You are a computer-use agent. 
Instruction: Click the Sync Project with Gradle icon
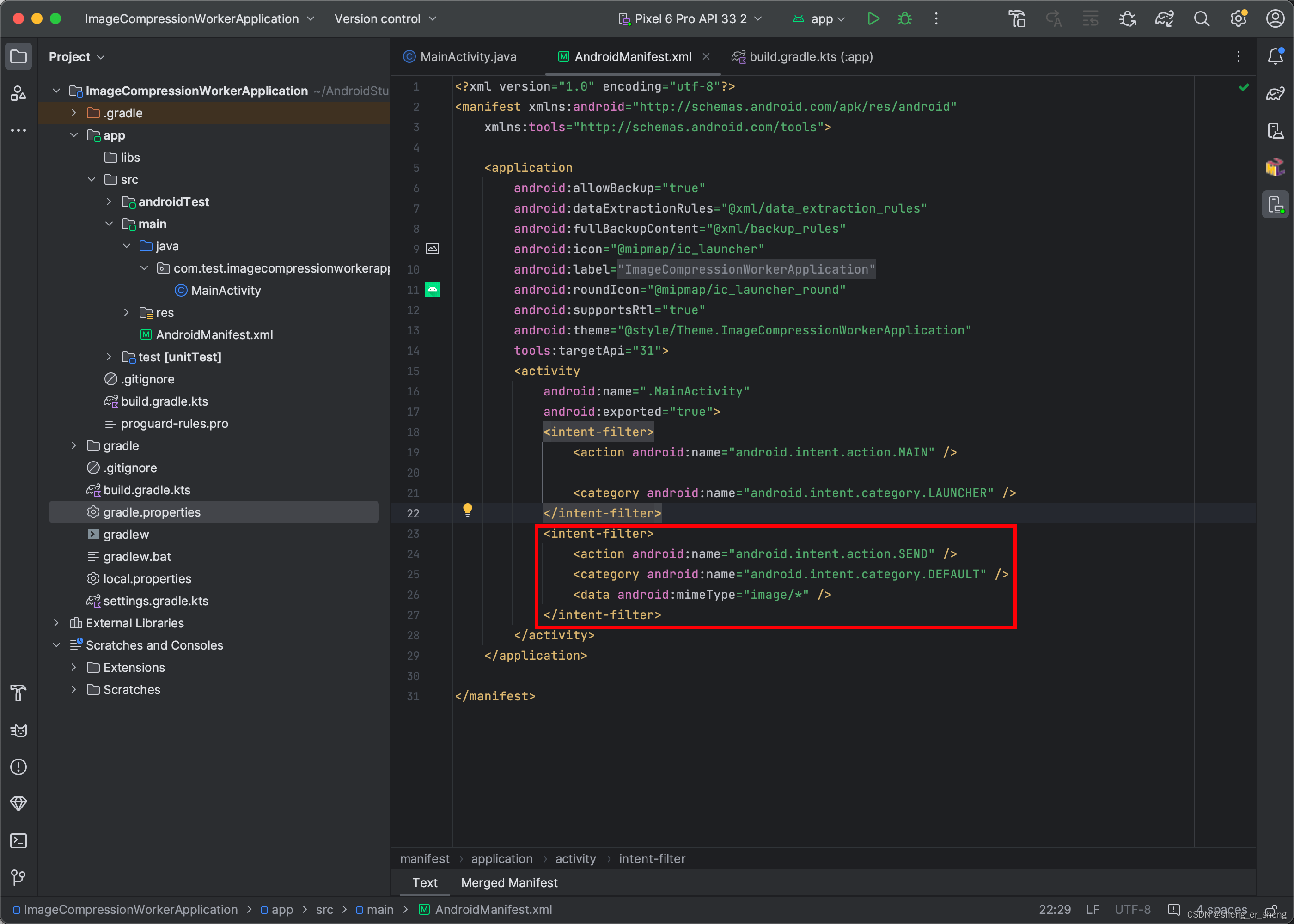tap(1164, 19)
